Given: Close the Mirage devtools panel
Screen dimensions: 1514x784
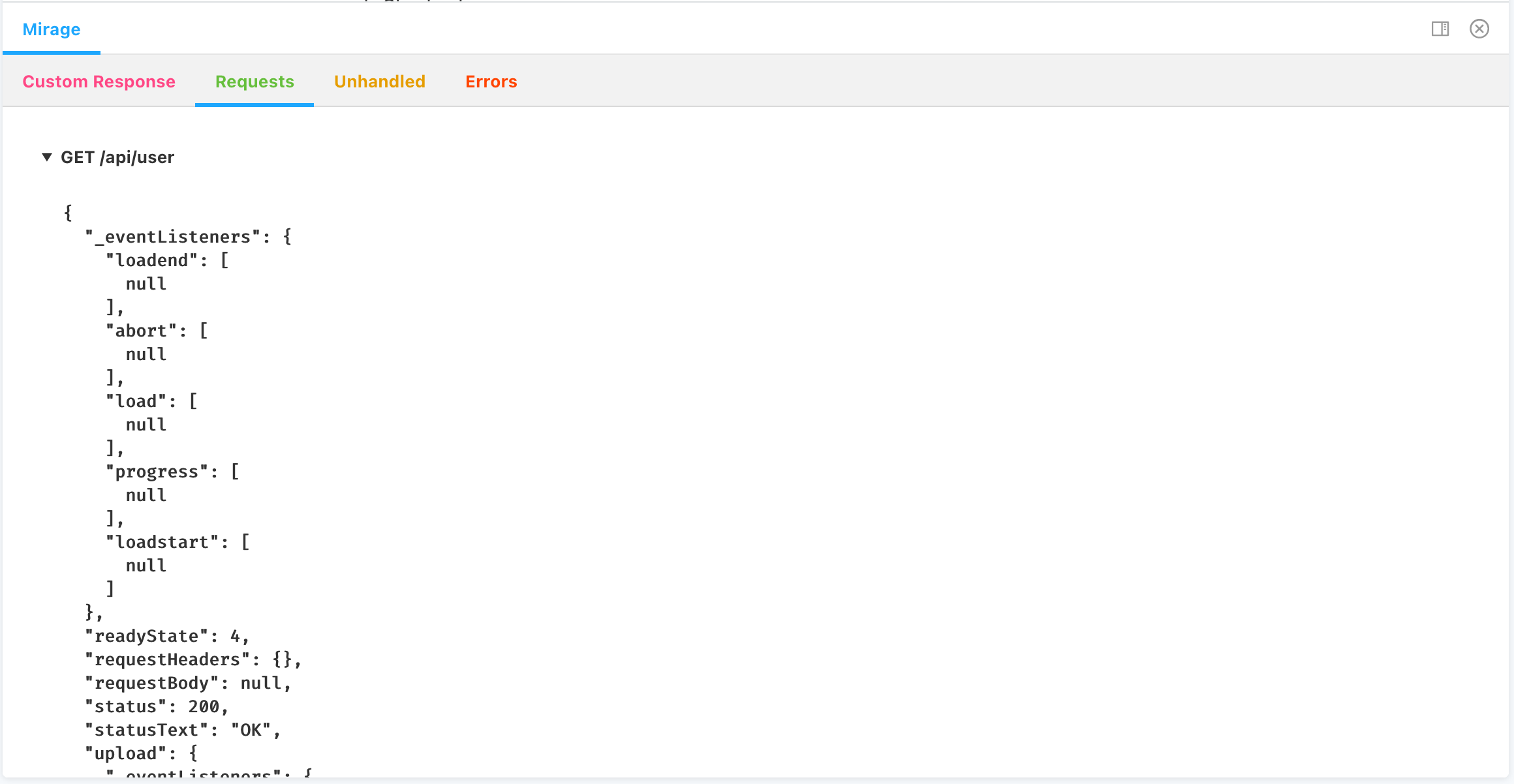Looking at the screenshot, I should [x=1479, y=29].
